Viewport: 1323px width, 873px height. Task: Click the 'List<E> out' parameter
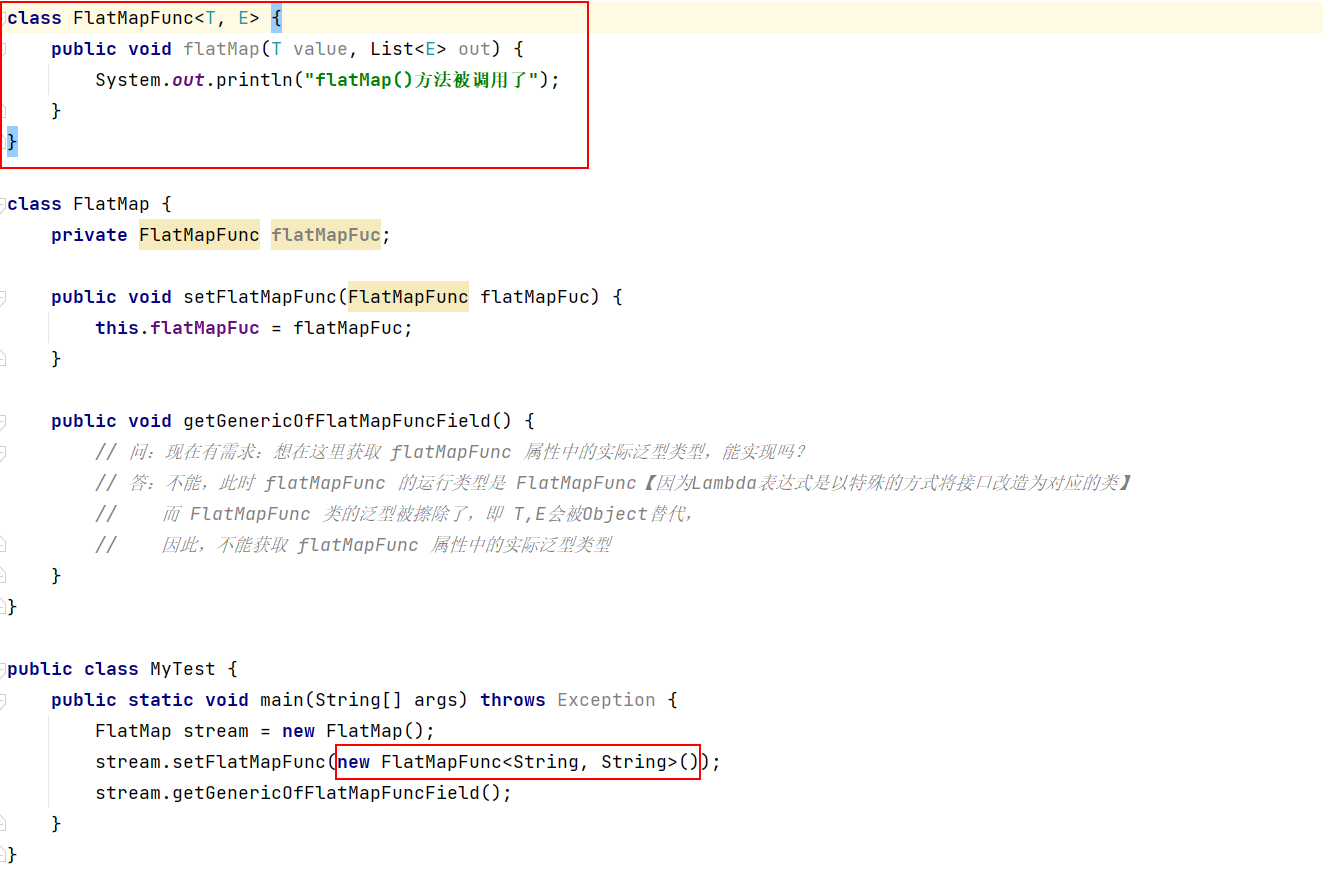431,49
